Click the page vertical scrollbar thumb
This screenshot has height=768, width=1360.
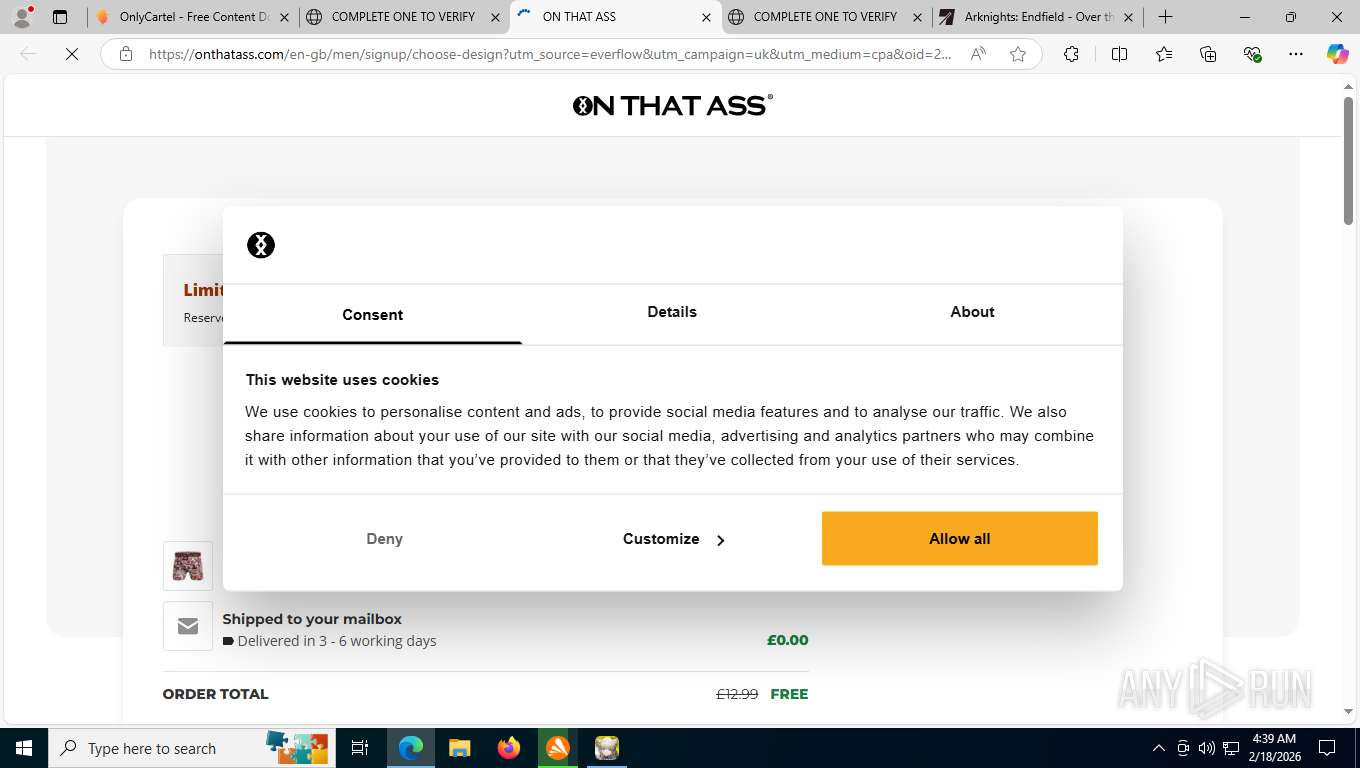click(1348, 160)
